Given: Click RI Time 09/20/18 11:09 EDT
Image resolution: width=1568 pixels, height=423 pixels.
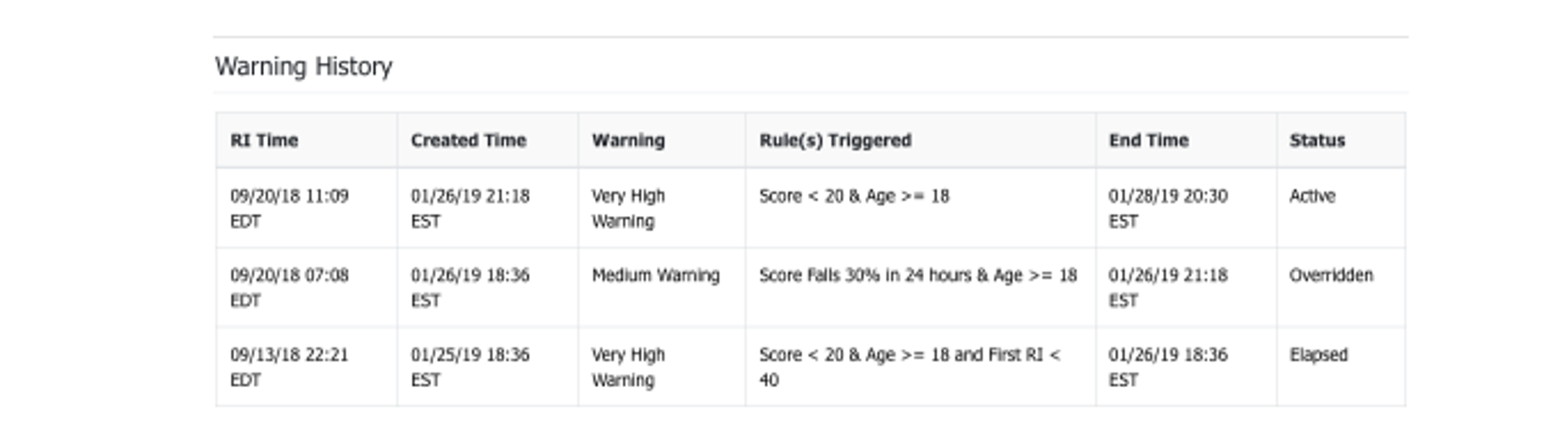Looking at the screenshot, I should 289,209.
